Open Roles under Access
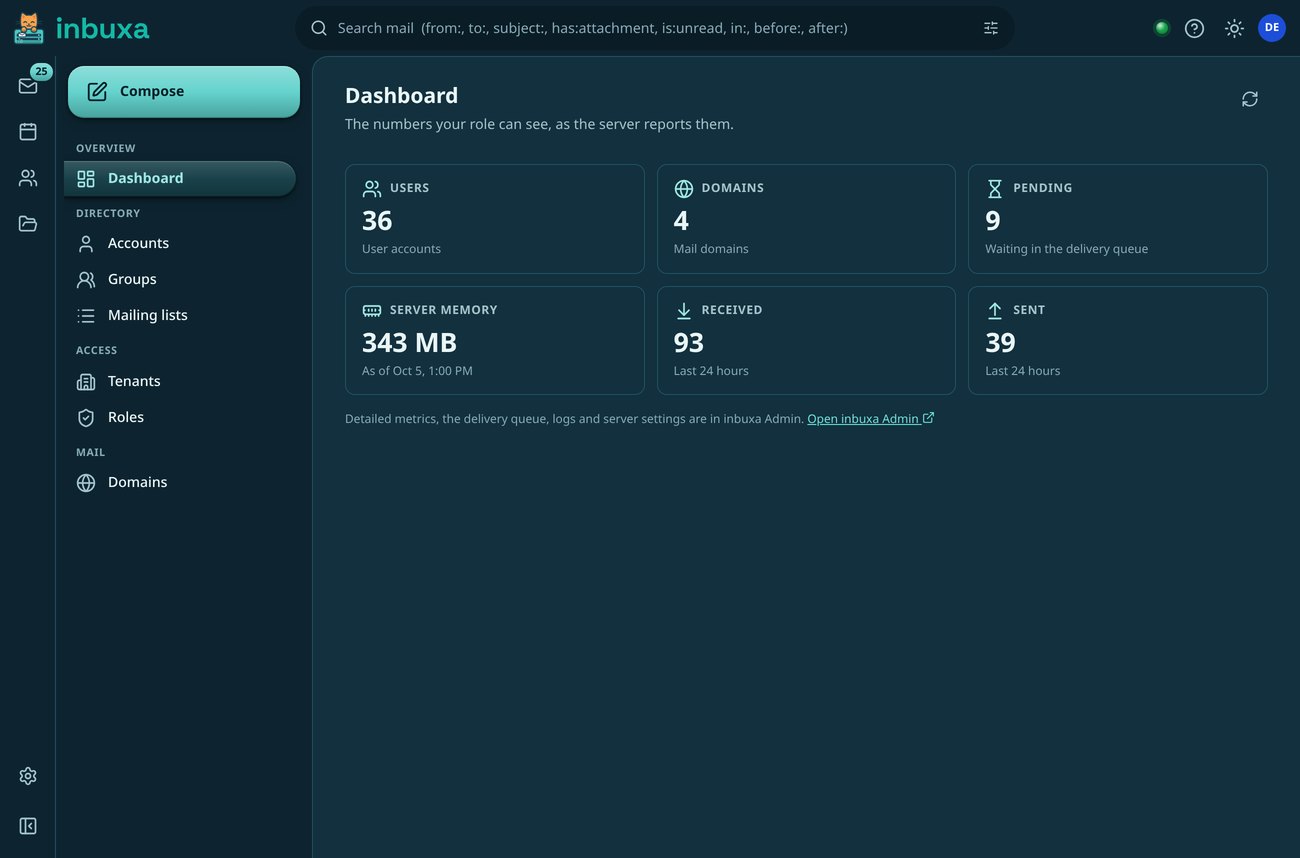 pos(180,417)
